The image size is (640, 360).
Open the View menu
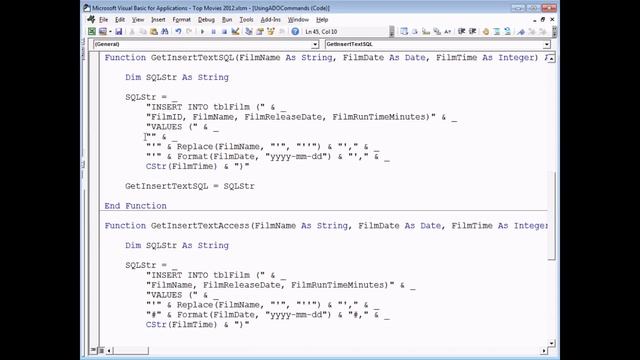[138, 20]
